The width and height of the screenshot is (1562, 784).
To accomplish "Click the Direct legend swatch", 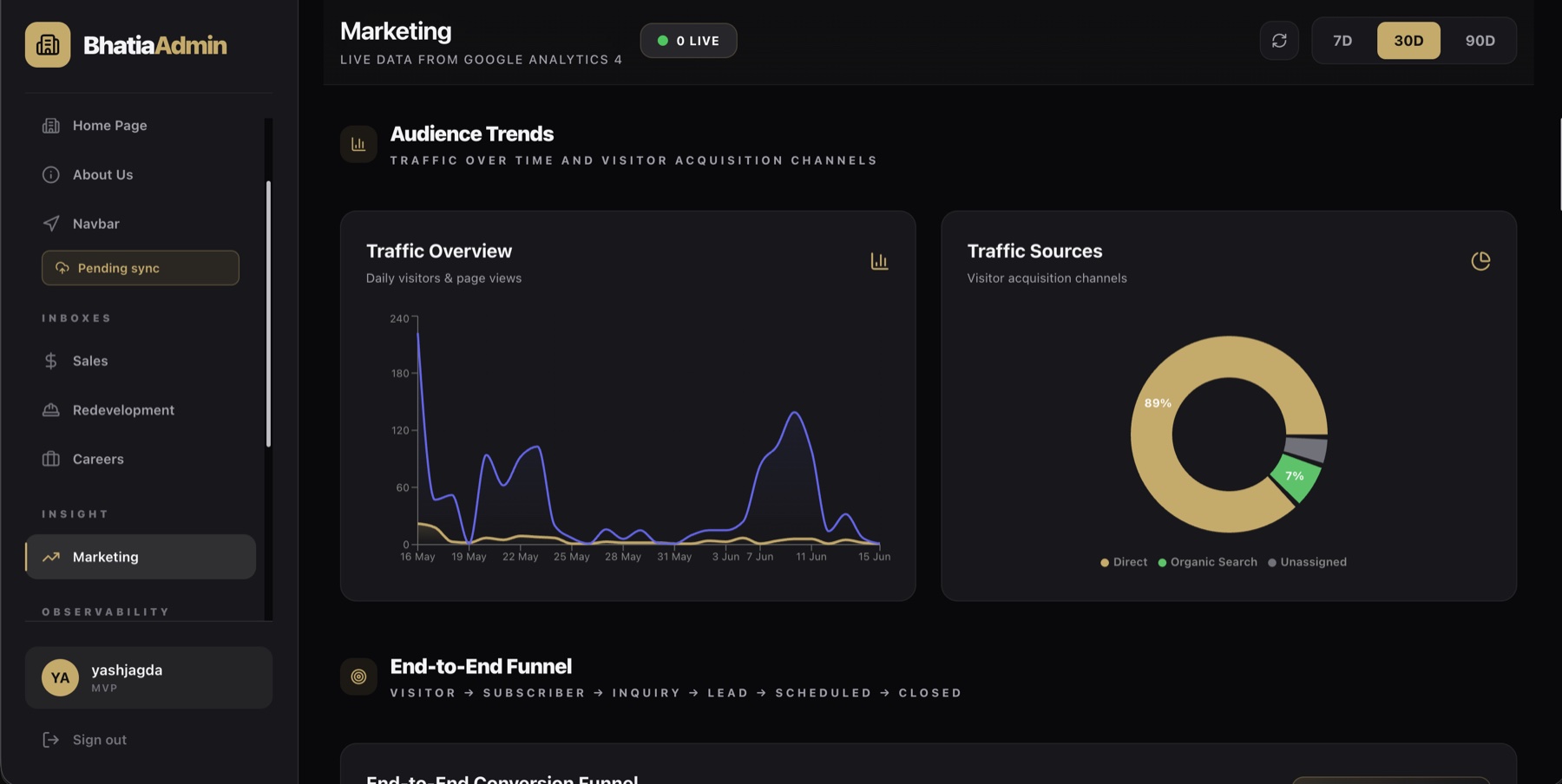I will (1105, 563).
